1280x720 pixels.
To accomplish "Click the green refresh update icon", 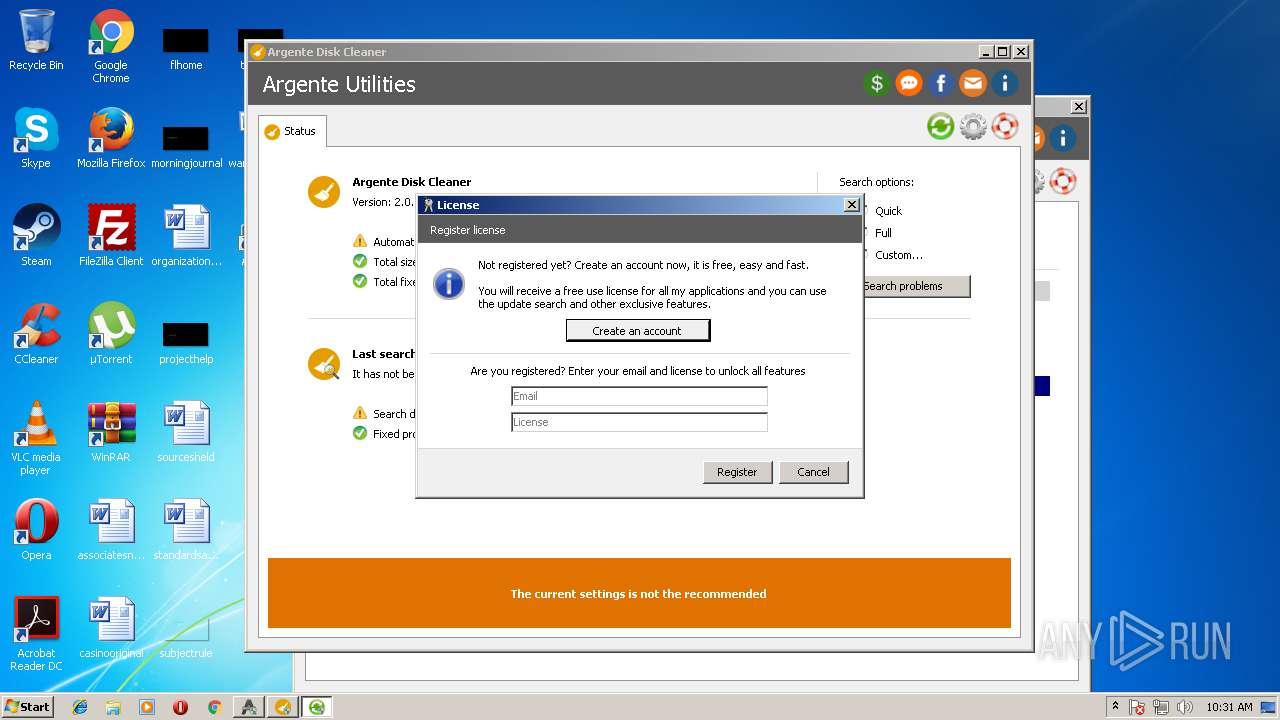I will (940, 126).
